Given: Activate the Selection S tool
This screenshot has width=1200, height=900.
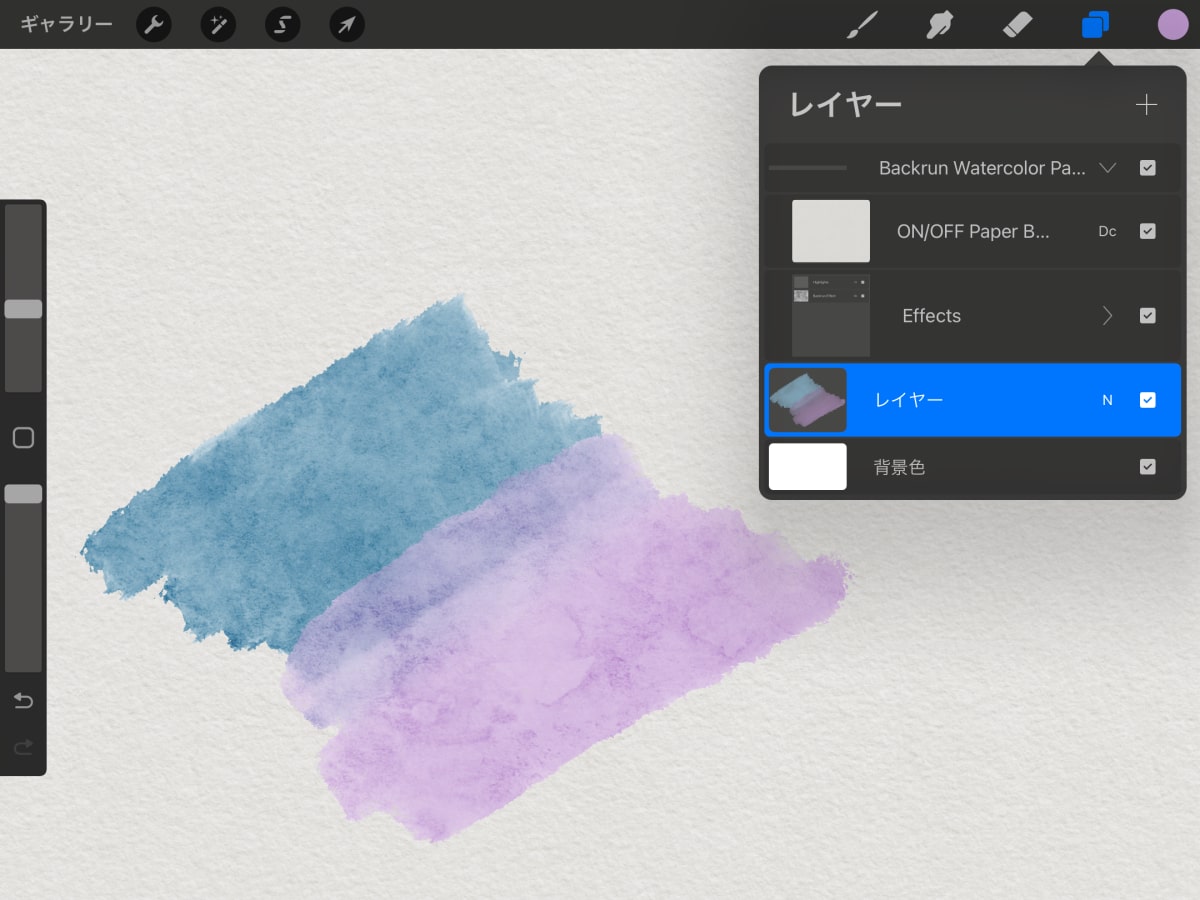Looking at the screenshot, I should 283,24.
